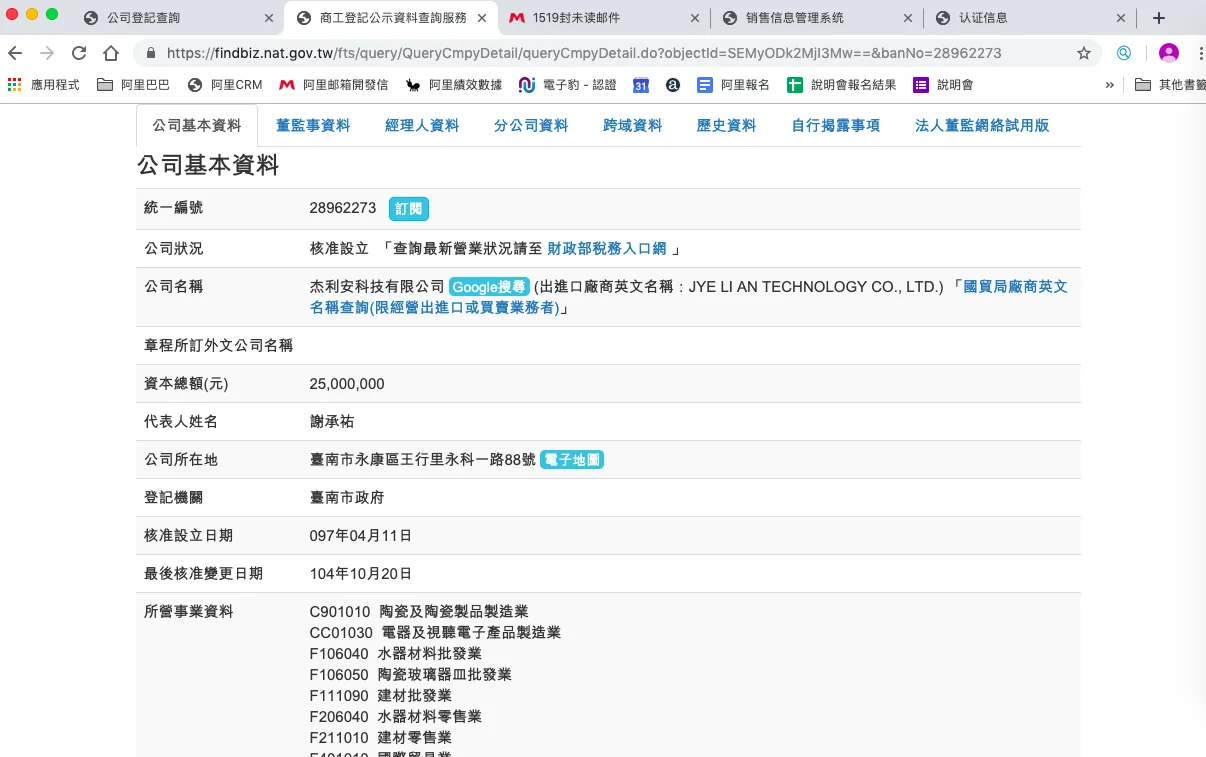Expand the hidden bookmarks overflow chevron
The height and width of the screenshot is (757, 1206).
click(1110, 85)
